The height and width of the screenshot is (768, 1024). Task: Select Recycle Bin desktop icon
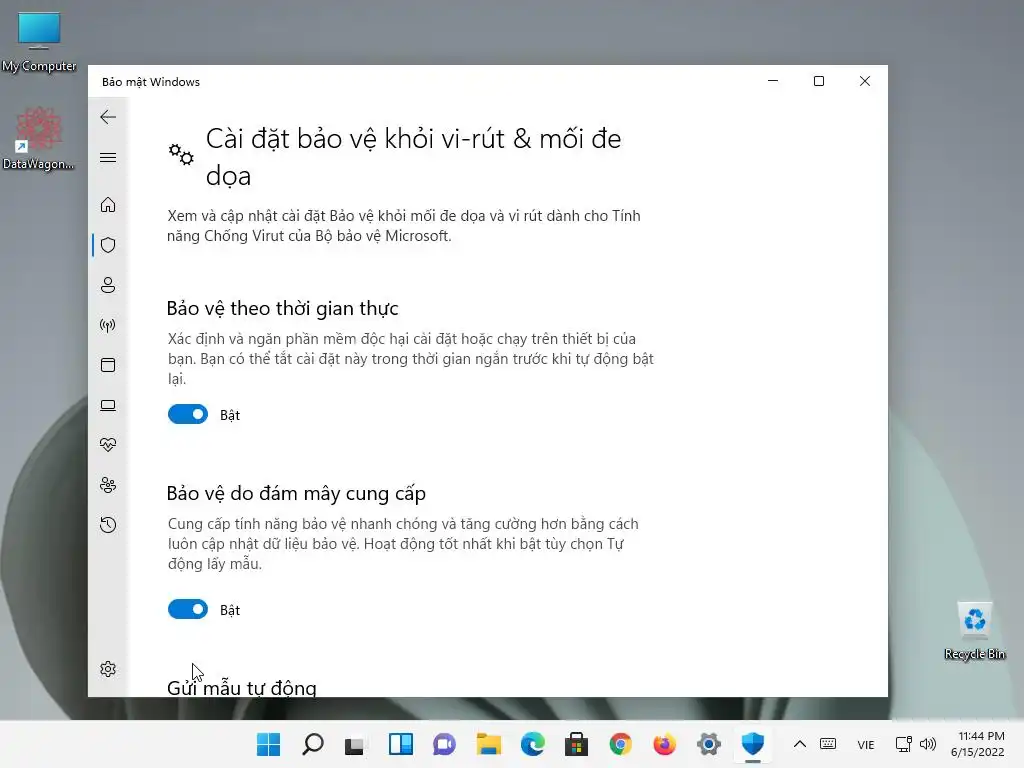[x=974, y=632]
